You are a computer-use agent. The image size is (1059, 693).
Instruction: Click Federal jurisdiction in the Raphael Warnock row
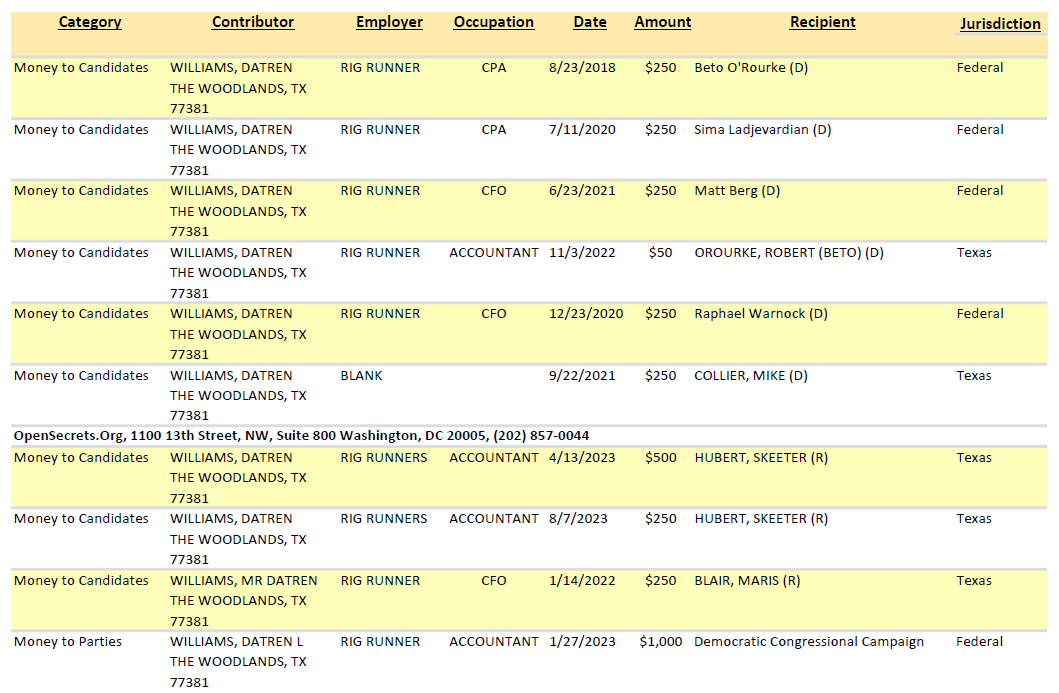tap(980, 314)
